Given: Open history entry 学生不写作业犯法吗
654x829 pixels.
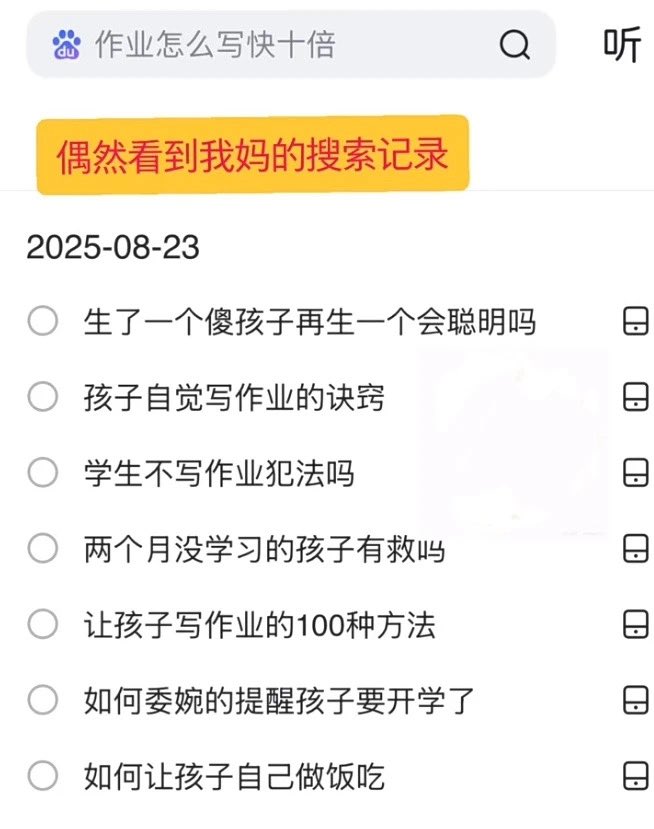Looking at the screenshot, I should [219, 473].
